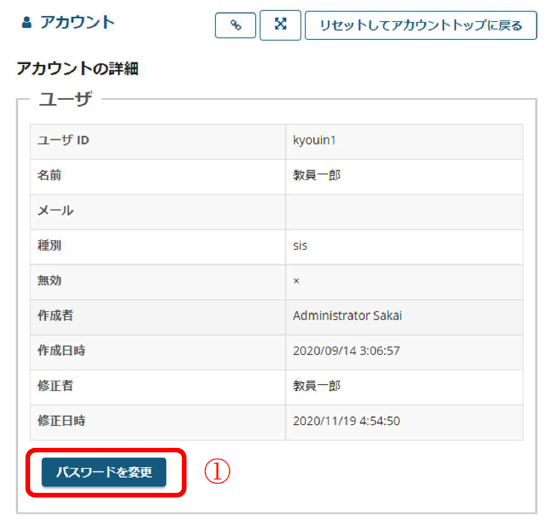Click the user silhouette icon beside アカウント

pyautogui.click(x=27, y=23)
